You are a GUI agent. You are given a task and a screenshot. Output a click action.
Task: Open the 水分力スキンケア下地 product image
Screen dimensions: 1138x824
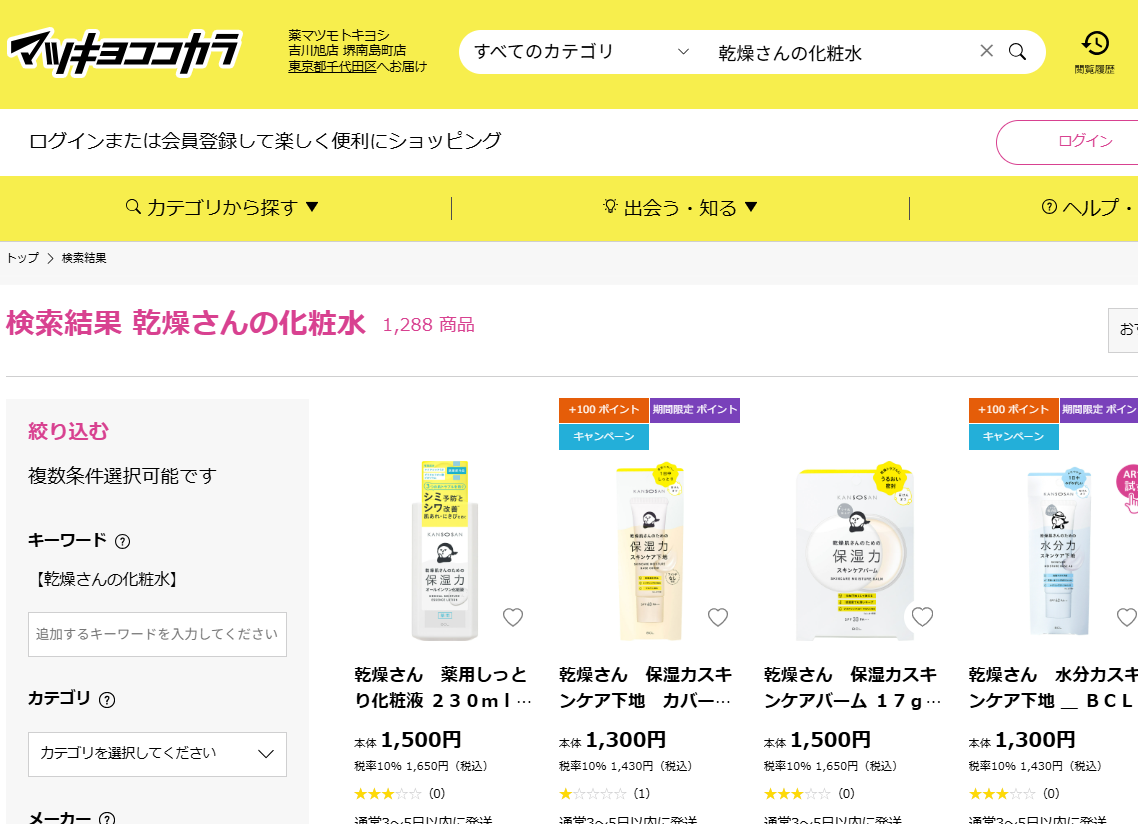tap(1059, 551)
